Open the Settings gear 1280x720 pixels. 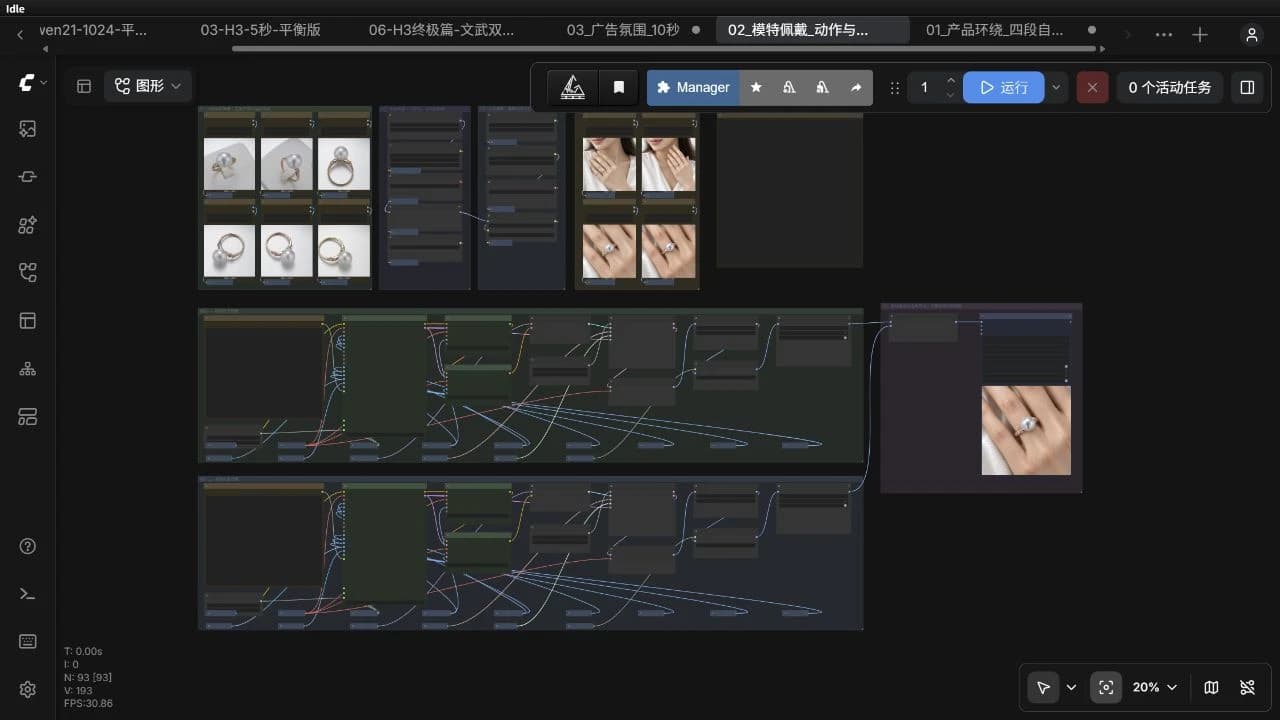click(27, 690)
